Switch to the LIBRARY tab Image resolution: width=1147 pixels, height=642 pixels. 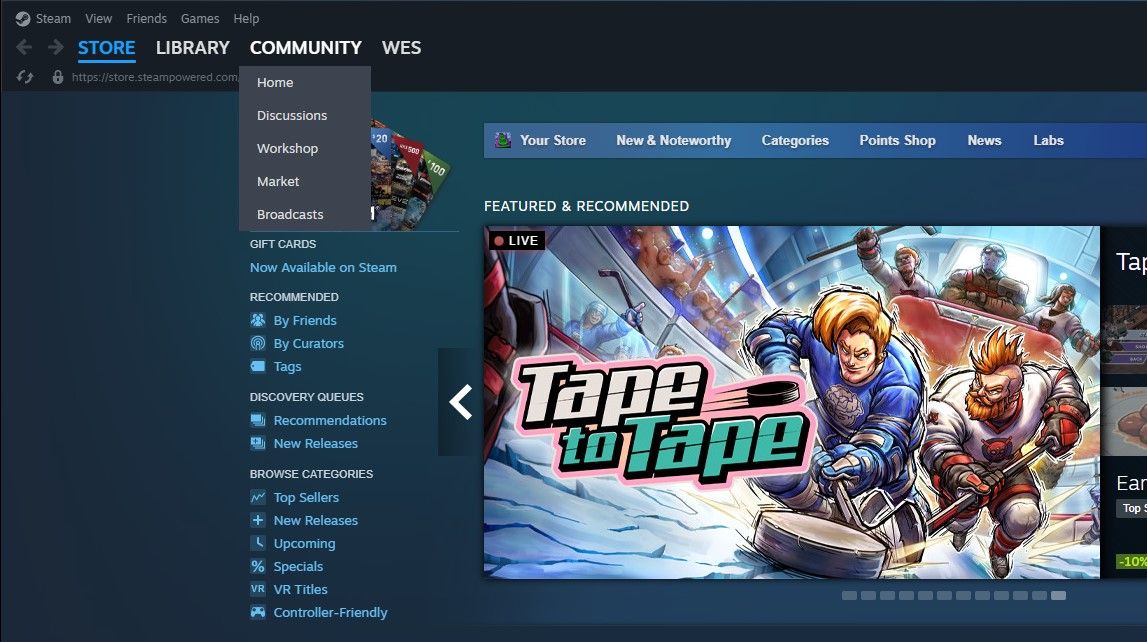[x=192, y=48]
